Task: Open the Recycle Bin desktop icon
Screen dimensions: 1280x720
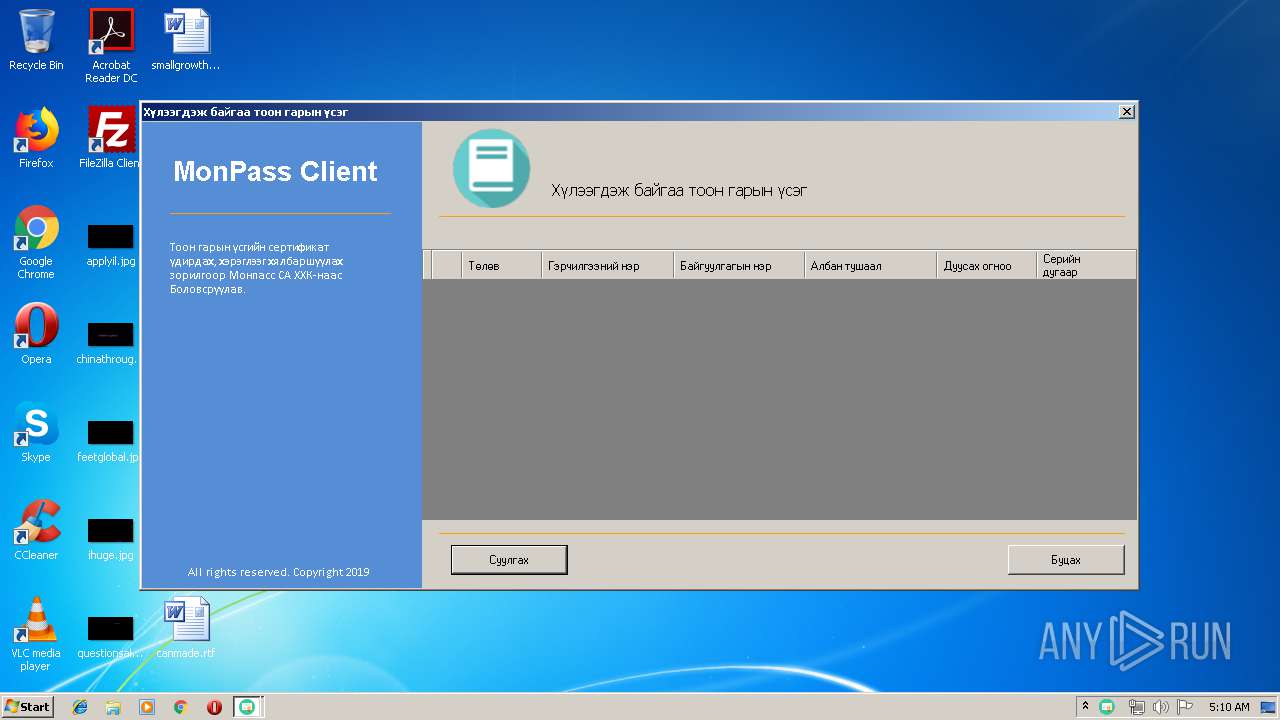Action: coord(36,41)
